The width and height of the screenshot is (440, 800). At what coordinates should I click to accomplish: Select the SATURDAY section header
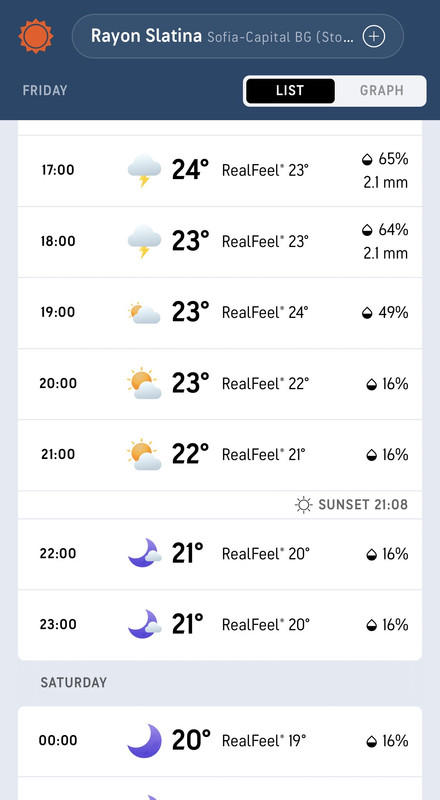[74, 683]
